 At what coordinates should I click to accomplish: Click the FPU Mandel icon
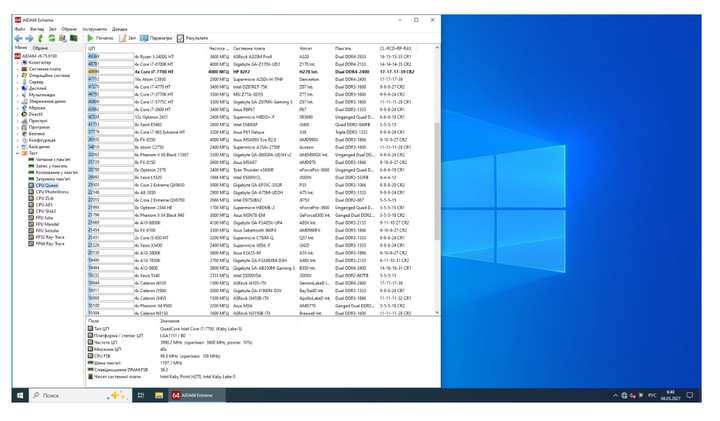coord(31,224)
